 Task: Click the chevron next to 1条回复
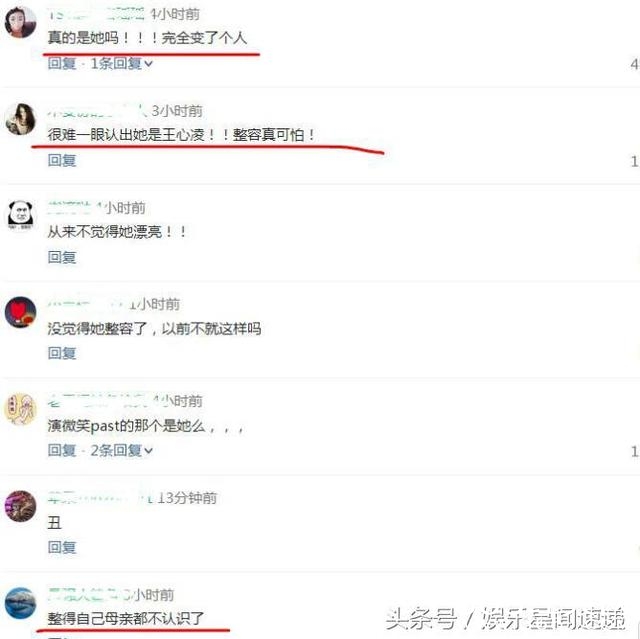click(x=149, y=64)
